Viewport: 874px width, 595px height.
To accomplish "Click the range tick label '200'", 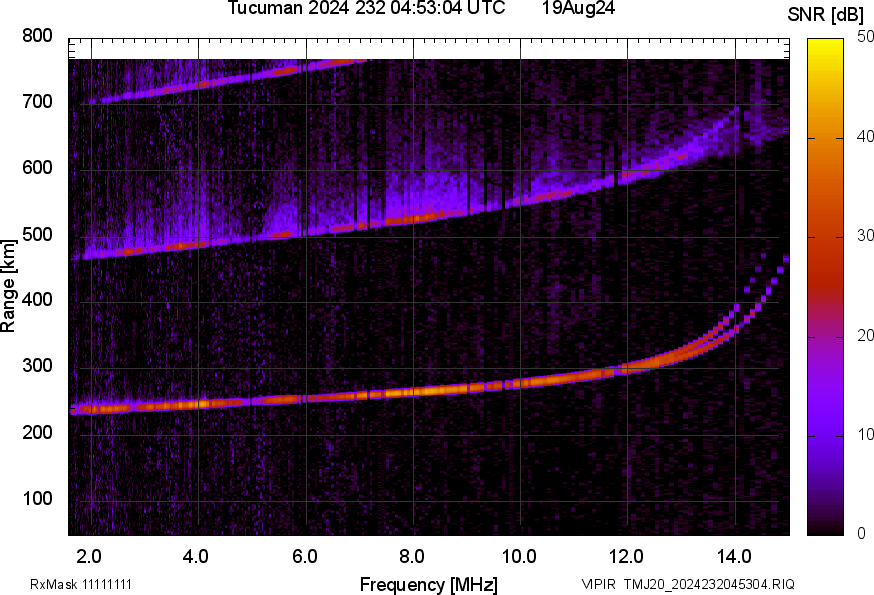I will [37, 432].
